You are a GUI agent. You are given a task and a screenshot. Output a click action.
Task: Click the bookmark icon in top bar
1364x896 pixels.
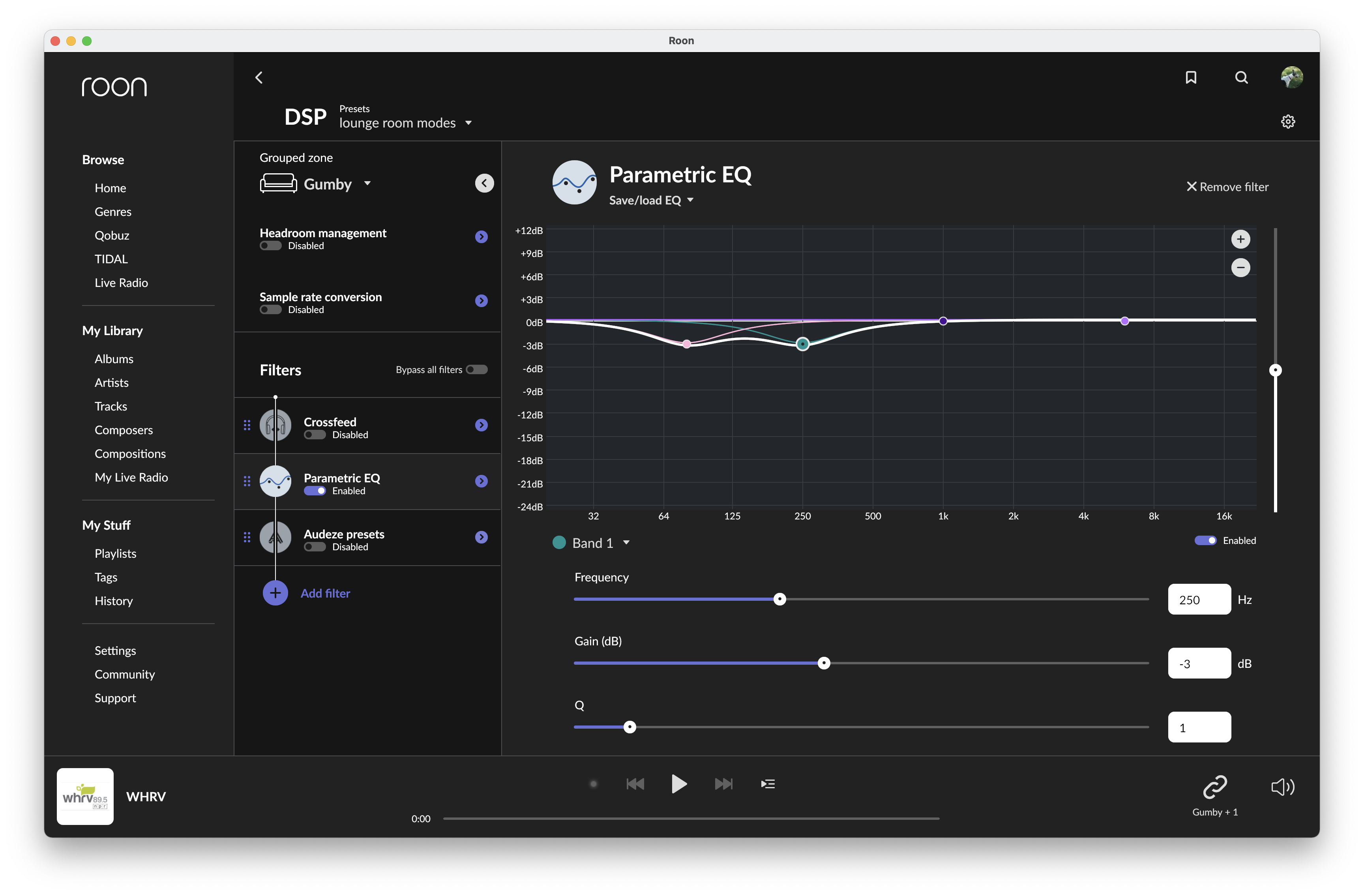[1190, 77]
